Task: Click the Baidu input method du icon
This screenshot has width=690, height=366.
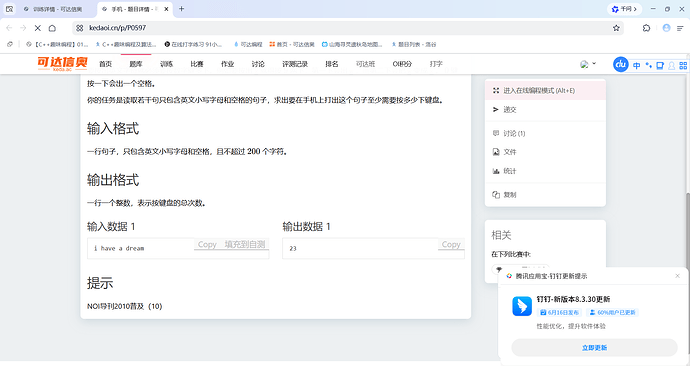Action: point(620,64)
